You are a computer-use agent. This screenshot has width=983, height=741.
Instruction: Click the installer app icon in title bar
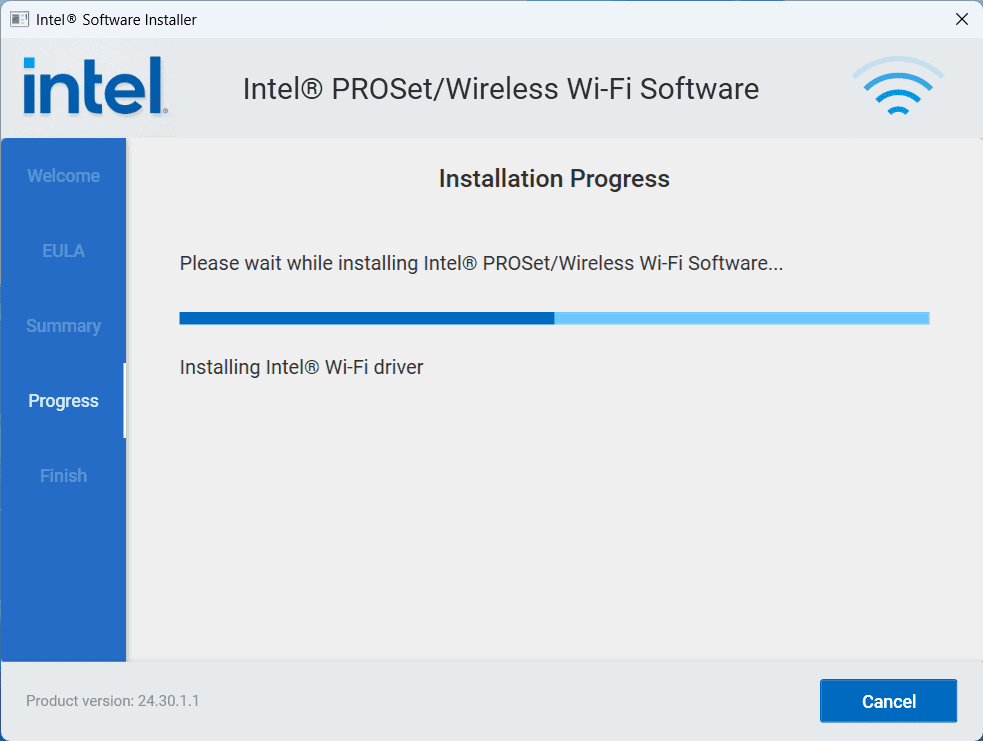pos(19,19)
